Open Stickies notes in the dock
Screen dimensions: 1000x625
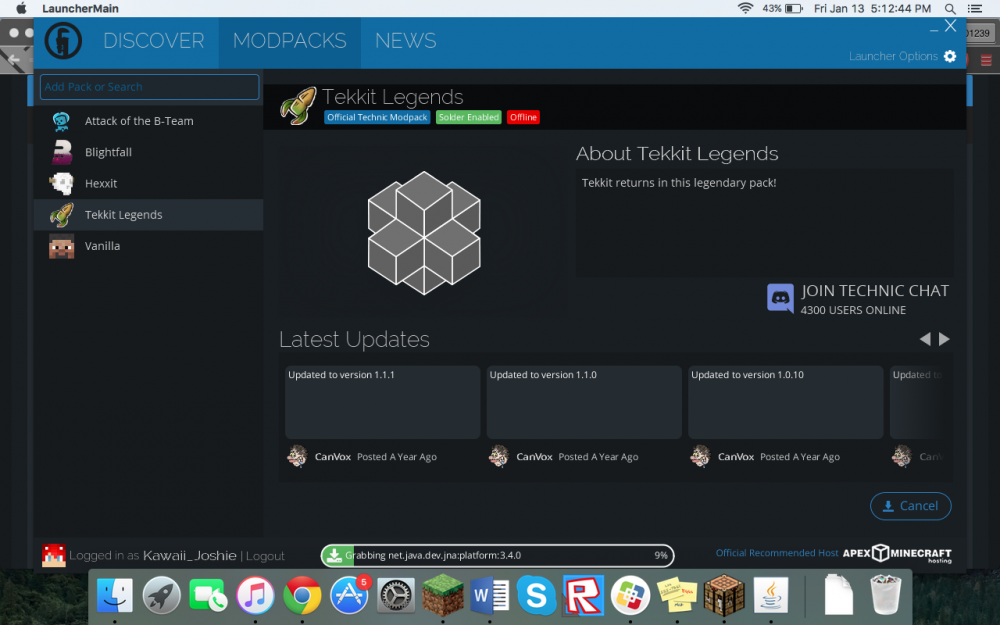[x=677, y=595]
